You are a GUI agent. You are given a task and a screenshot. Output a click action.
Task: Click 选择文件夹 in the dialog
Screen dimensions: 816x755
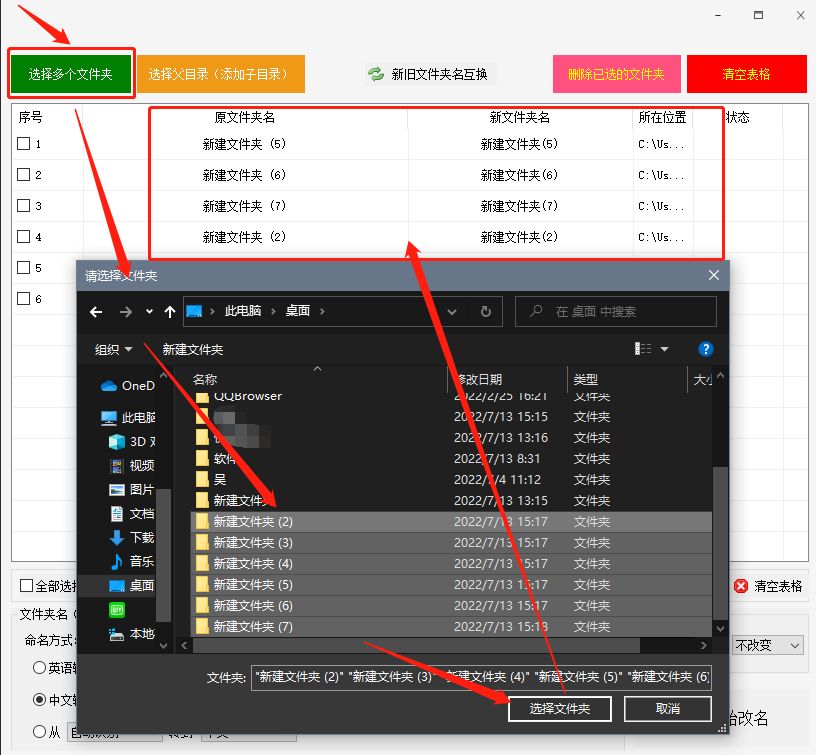point(559,709)
